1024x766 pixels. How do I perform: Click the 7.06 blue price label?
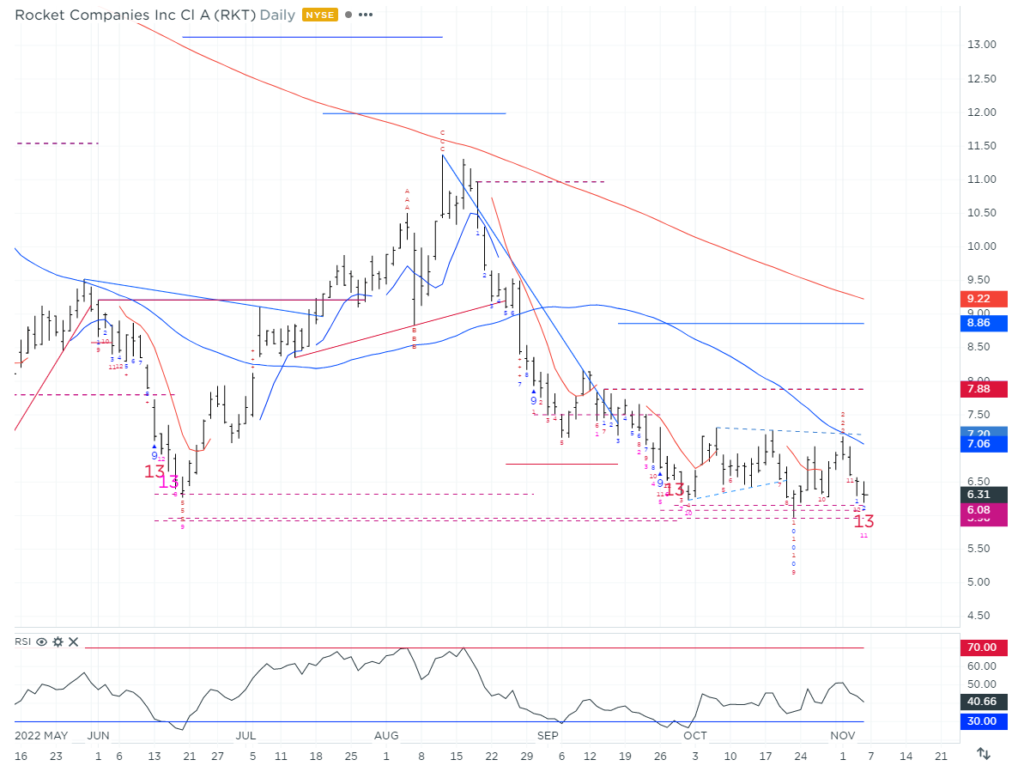click(x=984, y=444)
